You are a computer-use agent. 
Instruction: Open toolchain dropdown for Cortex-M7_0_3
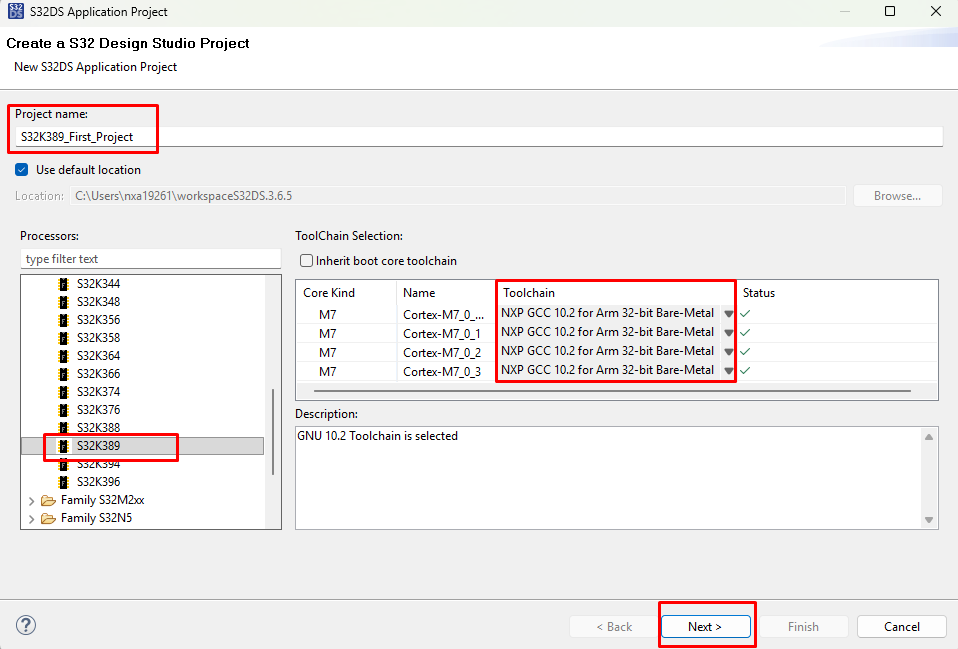pos(728,371)
